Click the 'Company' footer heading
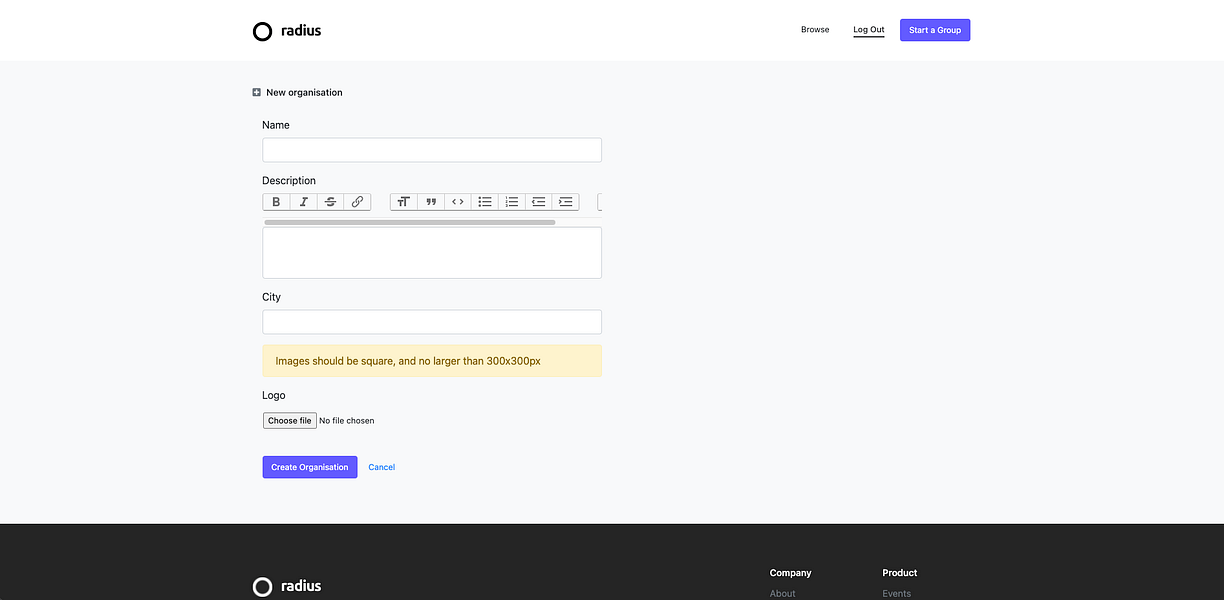This screenshot has width=1224, height=600. tap(791, 573)
